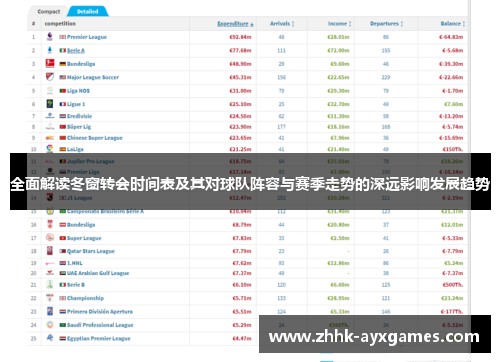Click the Premier League logo icon
The width and height of the screenshot is (500, 362).
click(50, 37)
